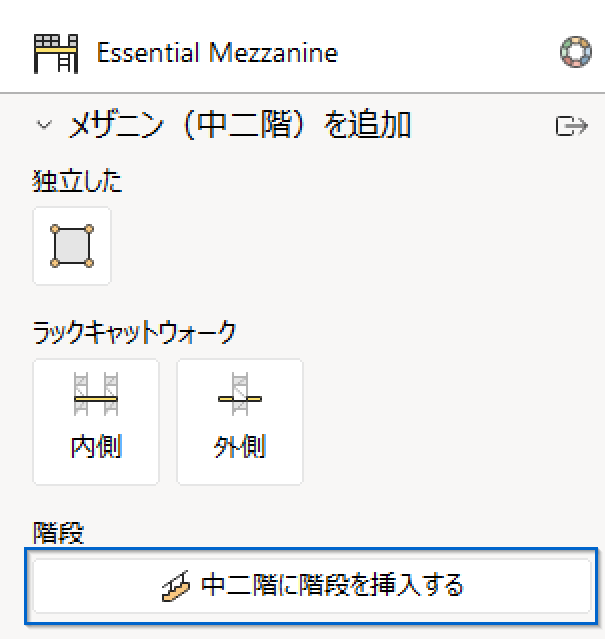Screen dimensions: 605x639
Task: Click the メザニン（中二階）を追加 section header text
Action: (x=240, y=124)
